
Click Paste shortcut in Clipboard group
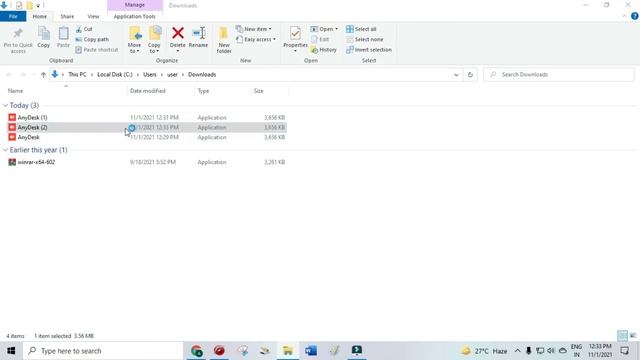pyautogui.click(x=97, y=49)
